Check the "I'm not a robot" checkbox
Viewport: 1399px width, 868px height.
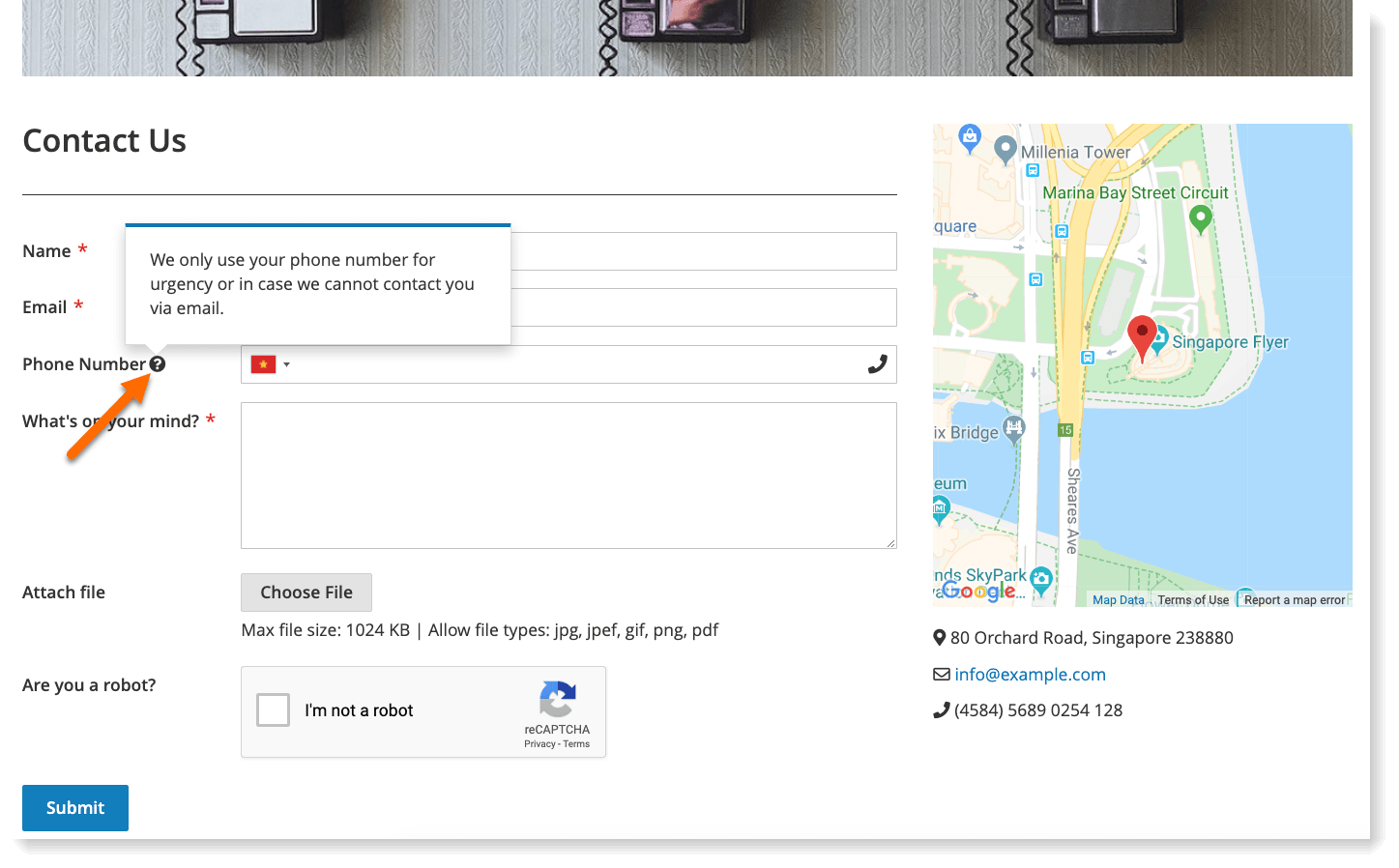[x=273, y=709]
